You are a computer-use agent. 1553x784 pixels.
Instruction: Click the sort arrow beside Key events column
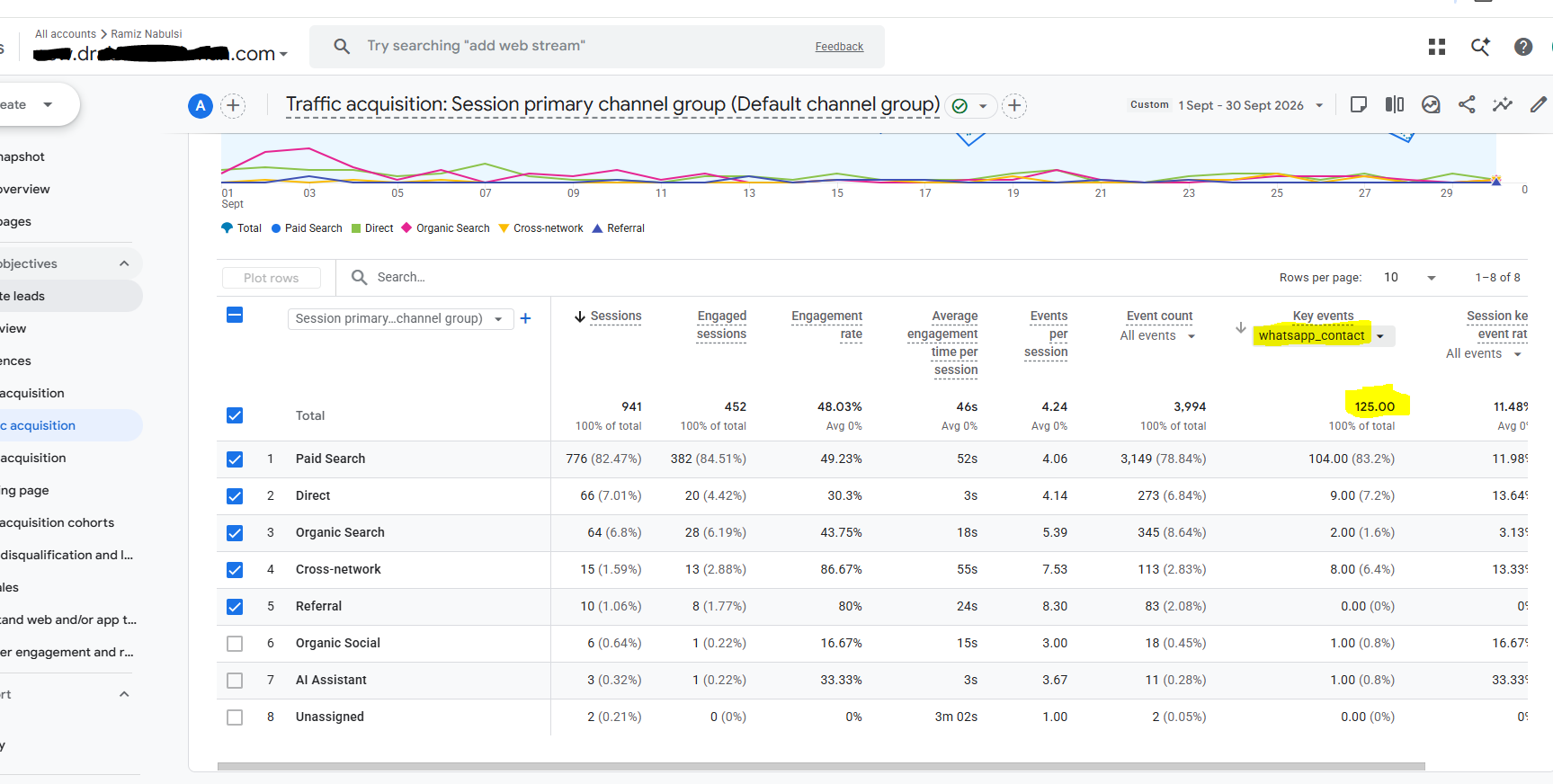point(1241,328)
